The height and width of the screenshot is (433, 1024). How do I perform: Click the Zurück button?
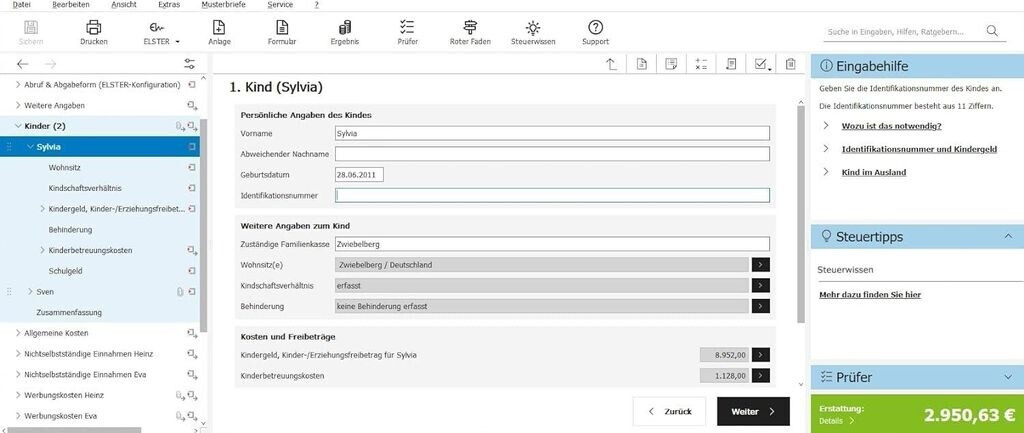click(x=670, y=411)
